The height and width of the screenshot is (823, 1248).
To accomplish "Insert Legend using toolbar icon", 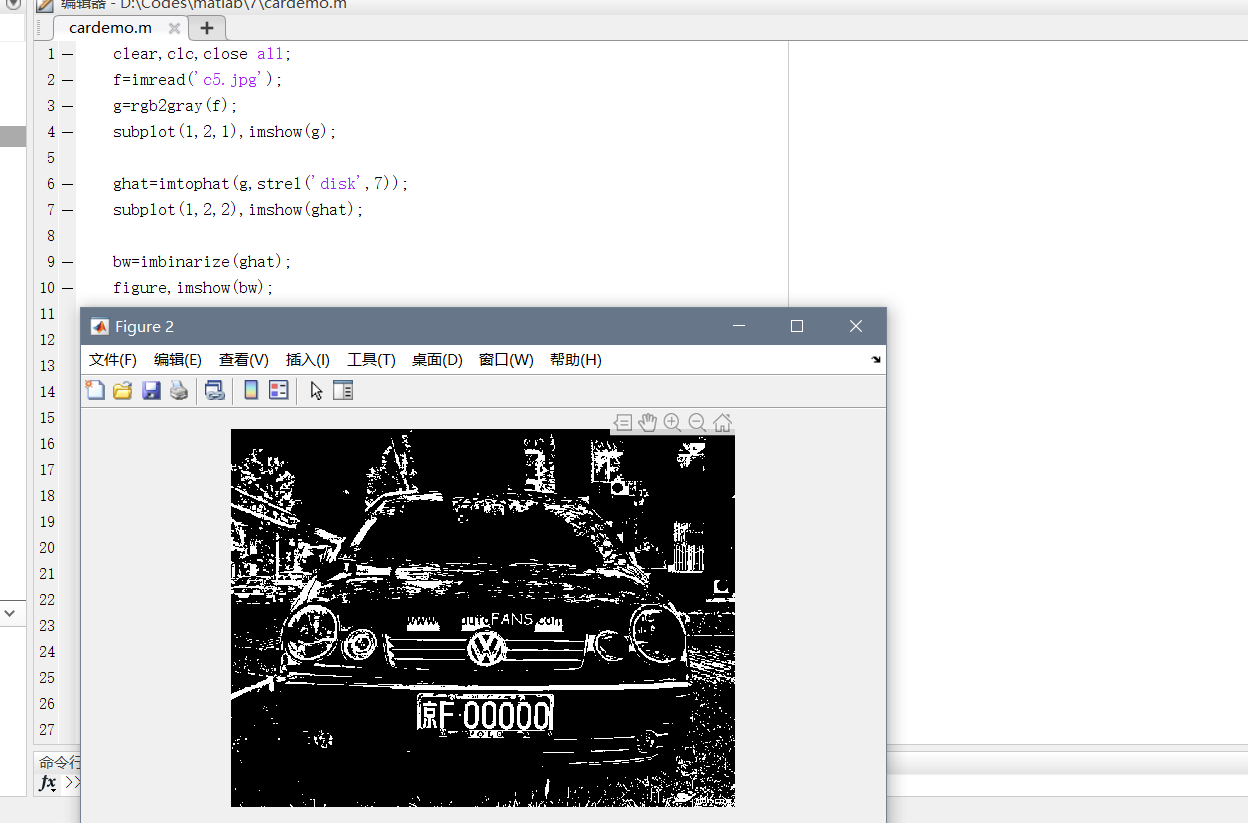I will [x=279, y=391].
